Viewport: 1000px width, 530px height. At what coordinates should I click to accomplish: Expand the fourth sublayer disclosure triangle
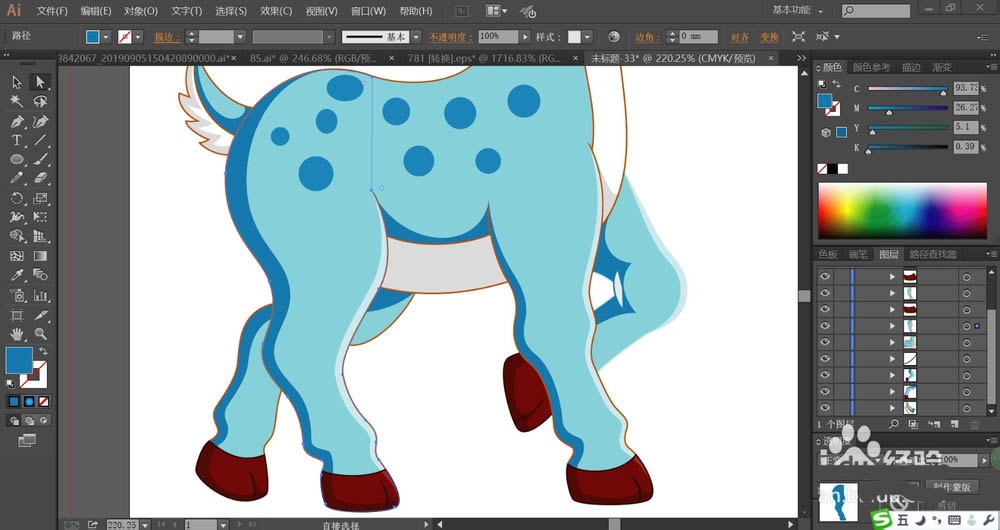coord(892,326)
